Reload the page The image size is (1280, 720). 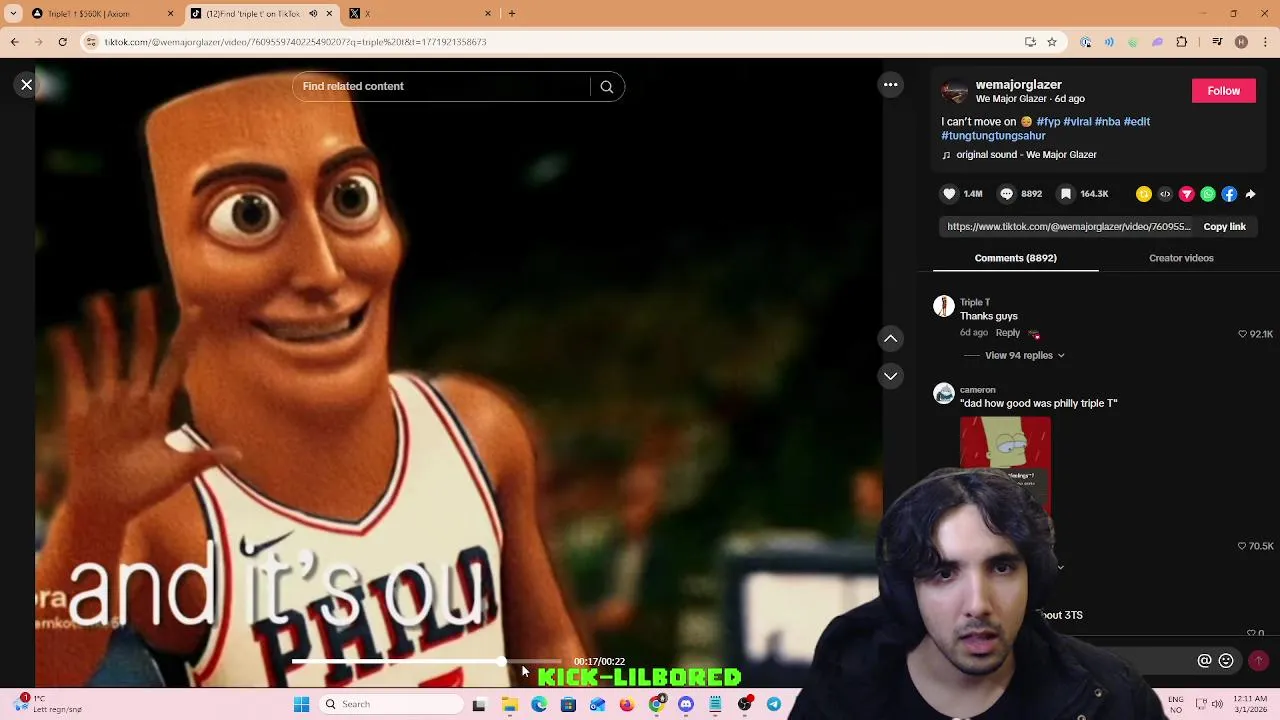tap(62, 42)
